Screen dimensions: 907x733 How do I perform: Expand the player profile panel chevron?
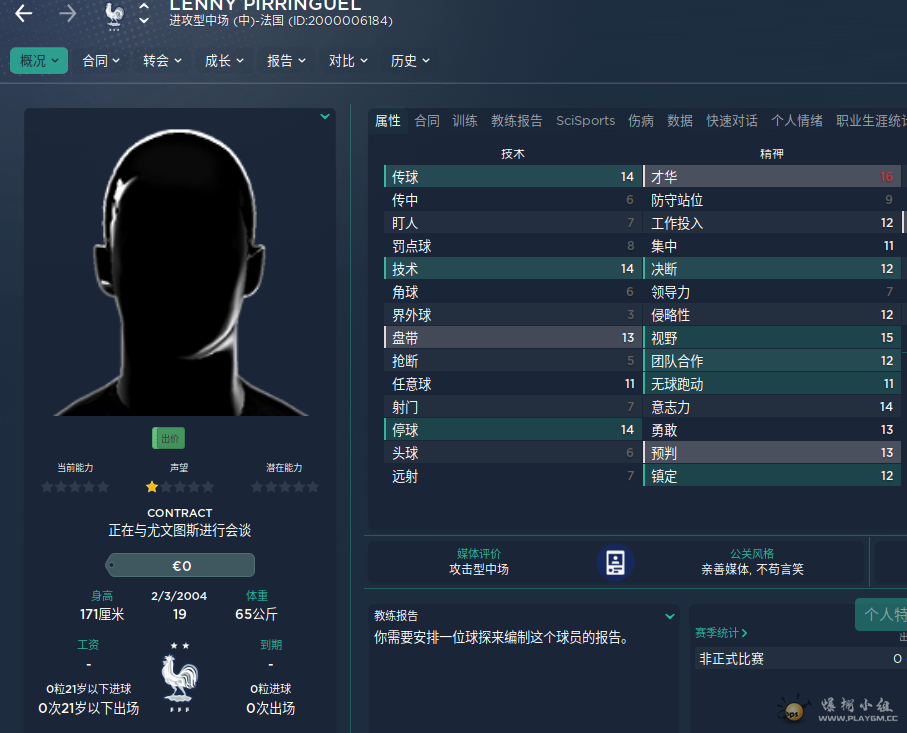[325, 117]
